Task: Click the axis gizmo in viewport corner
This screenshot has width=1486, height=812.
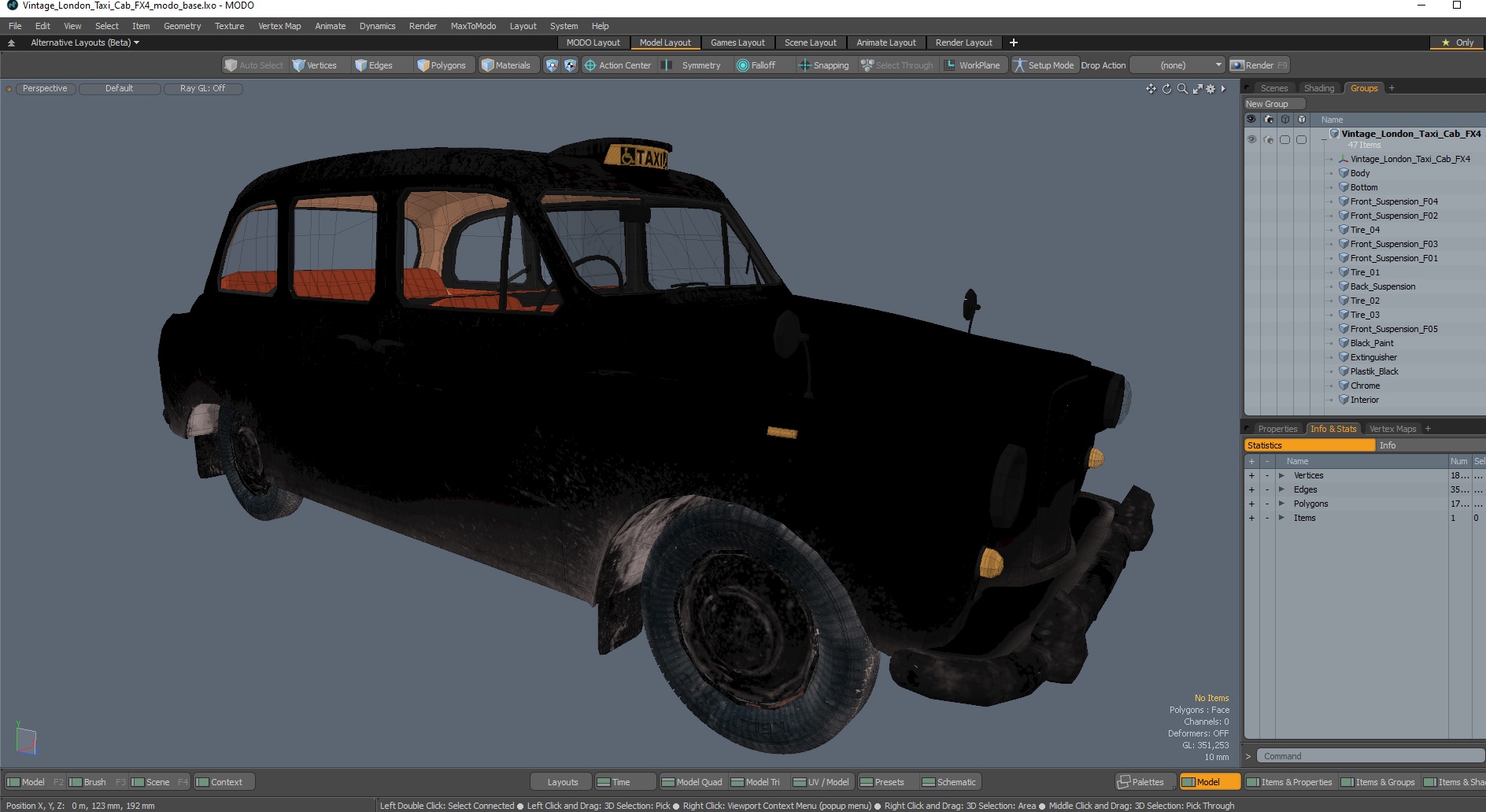Action: (26, 740)
